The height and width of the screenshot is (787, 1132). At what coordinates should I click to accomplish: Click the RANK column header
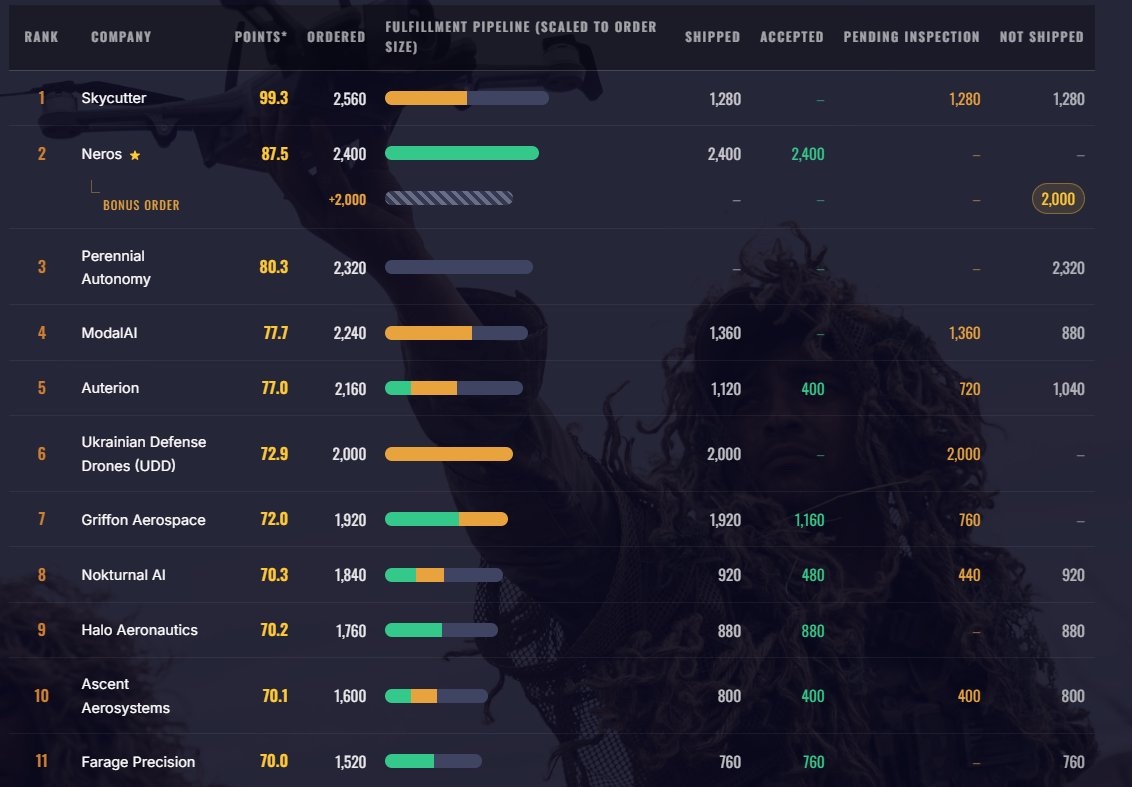(41, 37)
